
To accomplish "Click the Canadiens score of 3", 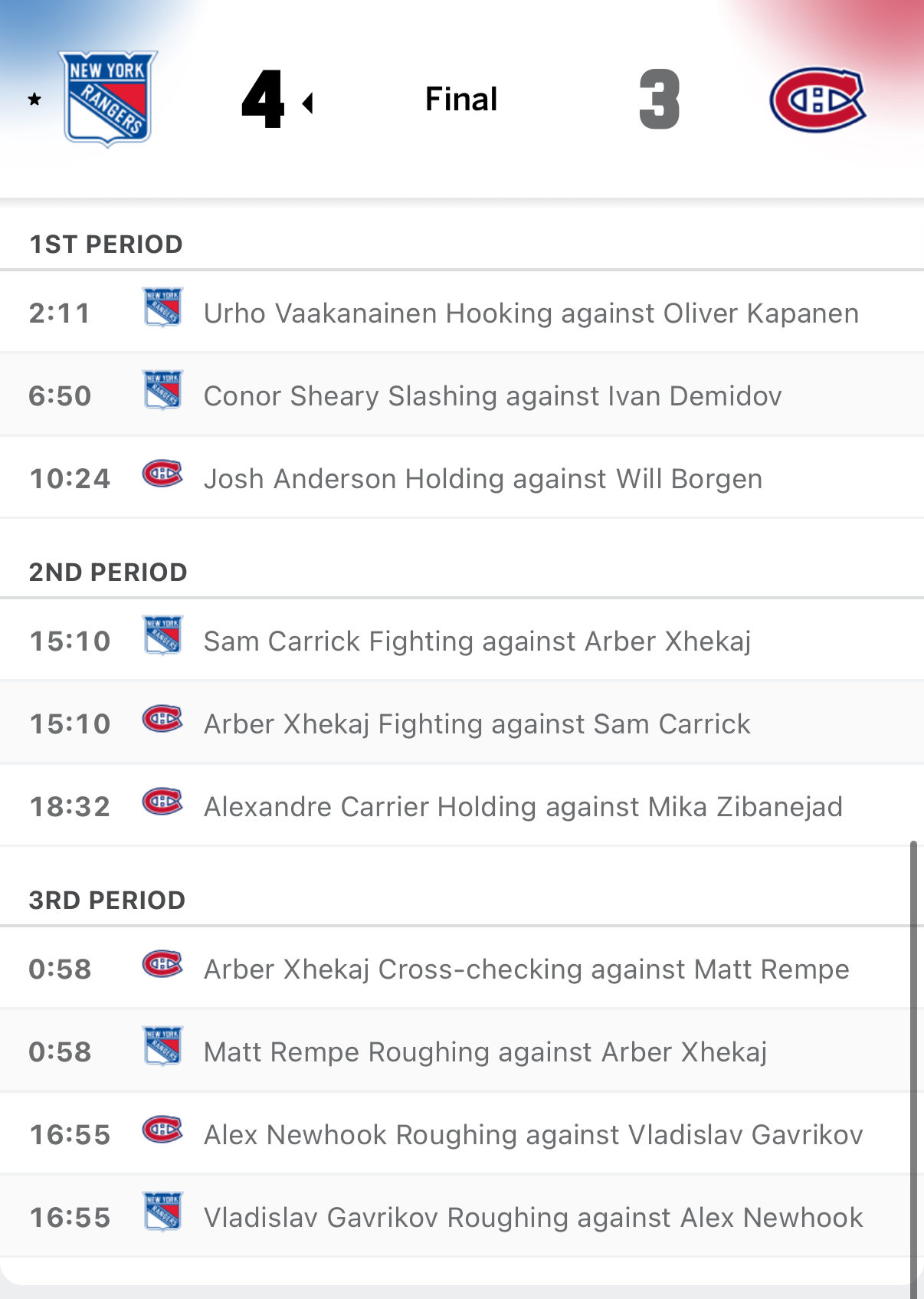I will pos(659,100).
